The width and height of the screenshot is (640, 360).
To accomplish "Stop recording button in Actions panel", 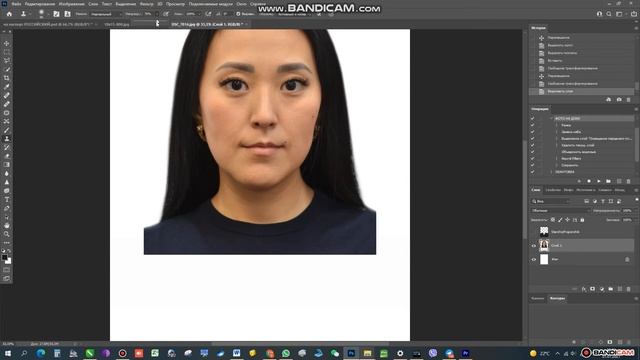I will coord(579,181).
